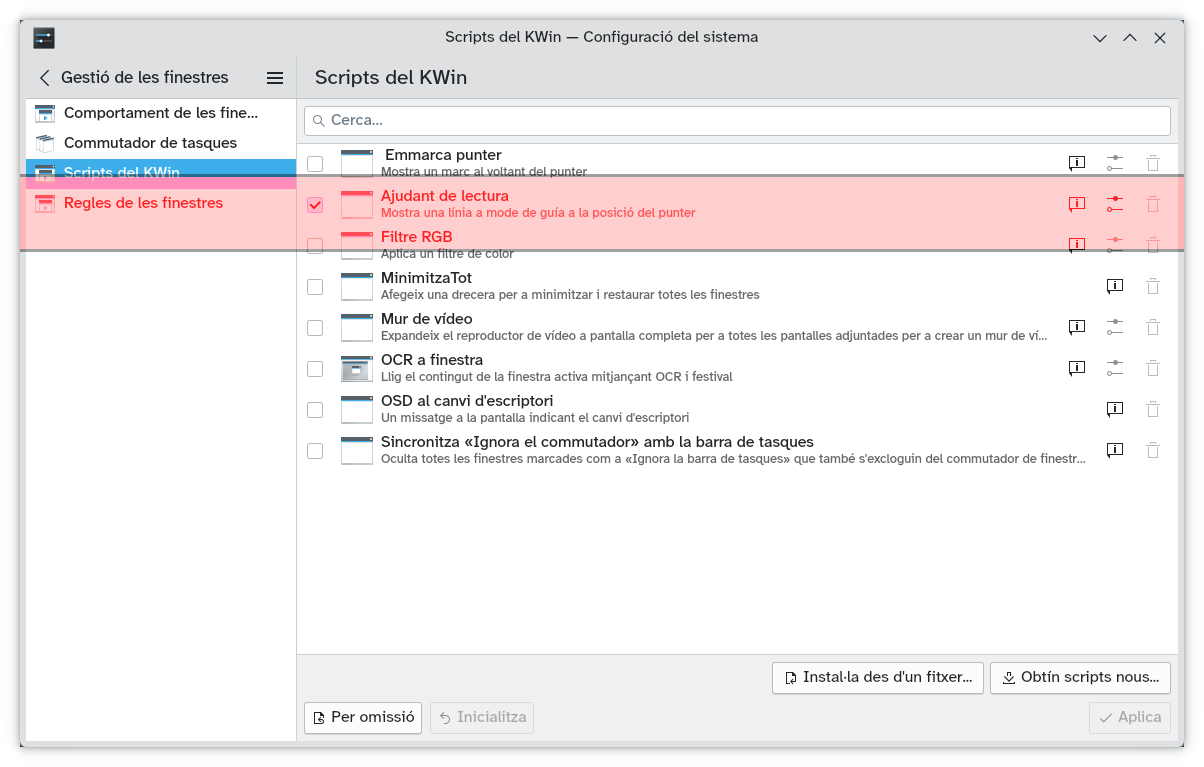Enable the Filtre RGB checkbox
Viewport: 1204px width, 767px height.
tap(315, 245)
